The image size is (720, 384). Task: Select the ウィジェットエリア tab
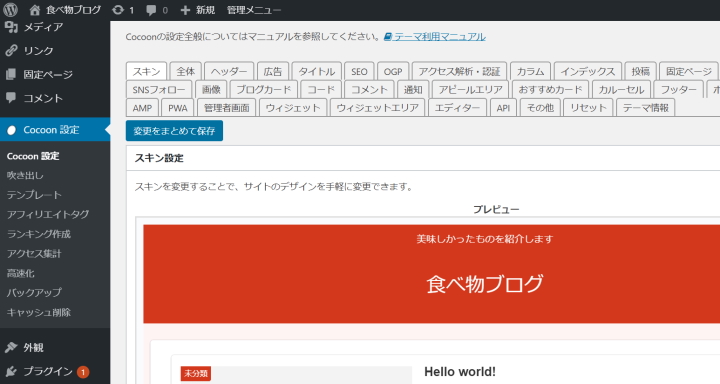click(x=377, y=108)
